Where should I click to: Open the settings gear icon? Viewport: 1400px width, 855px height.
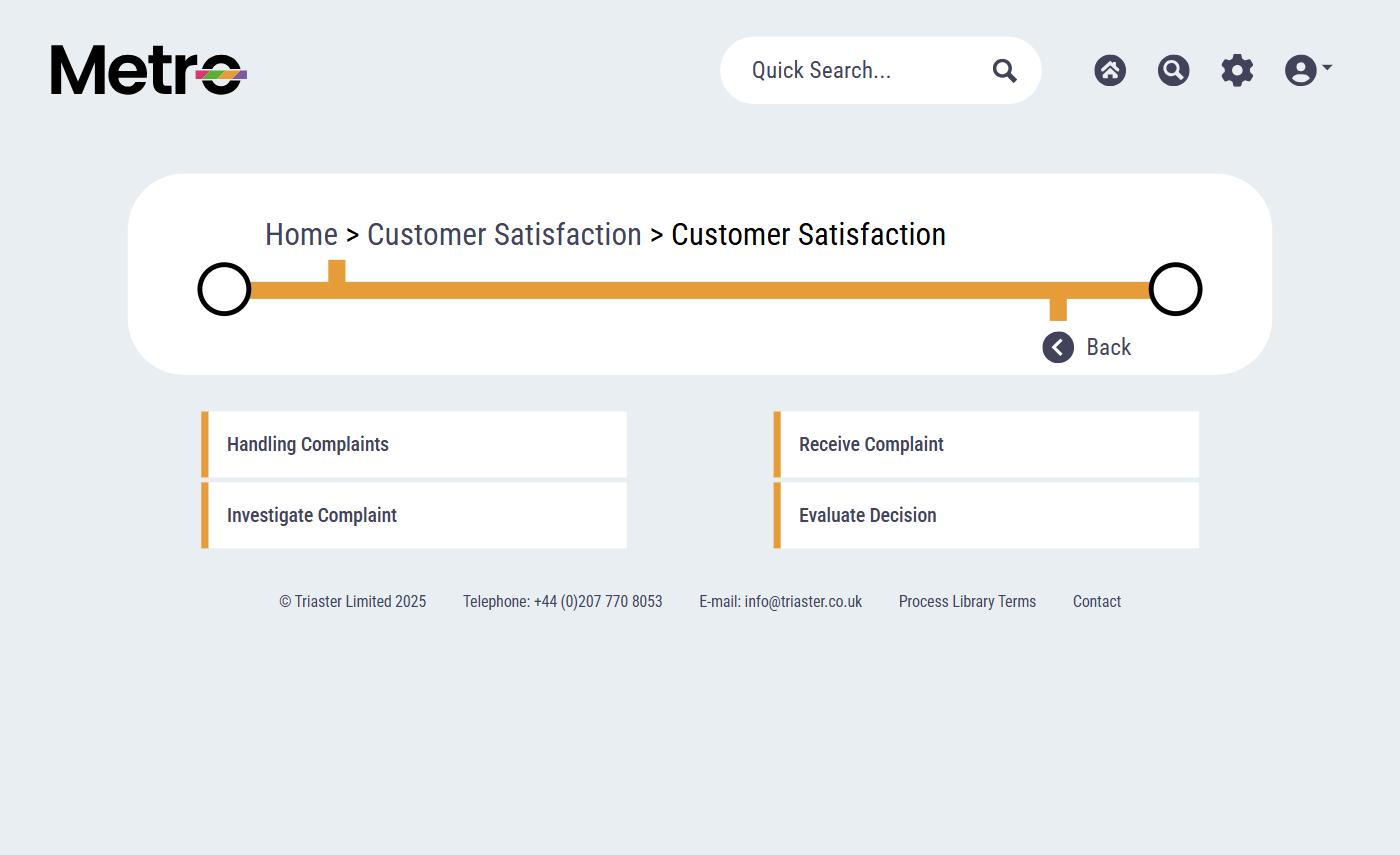pos(1237,70)
